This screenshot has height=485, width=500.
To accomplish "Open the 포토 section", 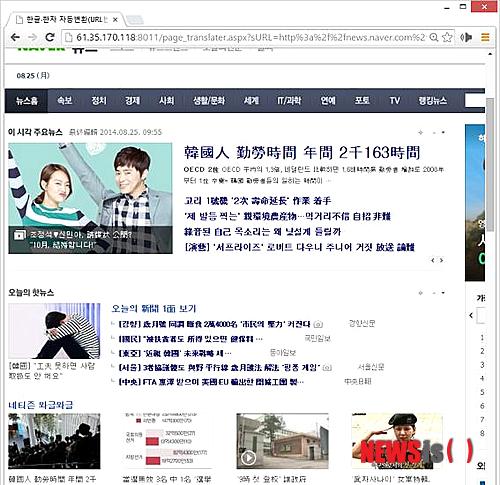I will click(x=362, y=101).
